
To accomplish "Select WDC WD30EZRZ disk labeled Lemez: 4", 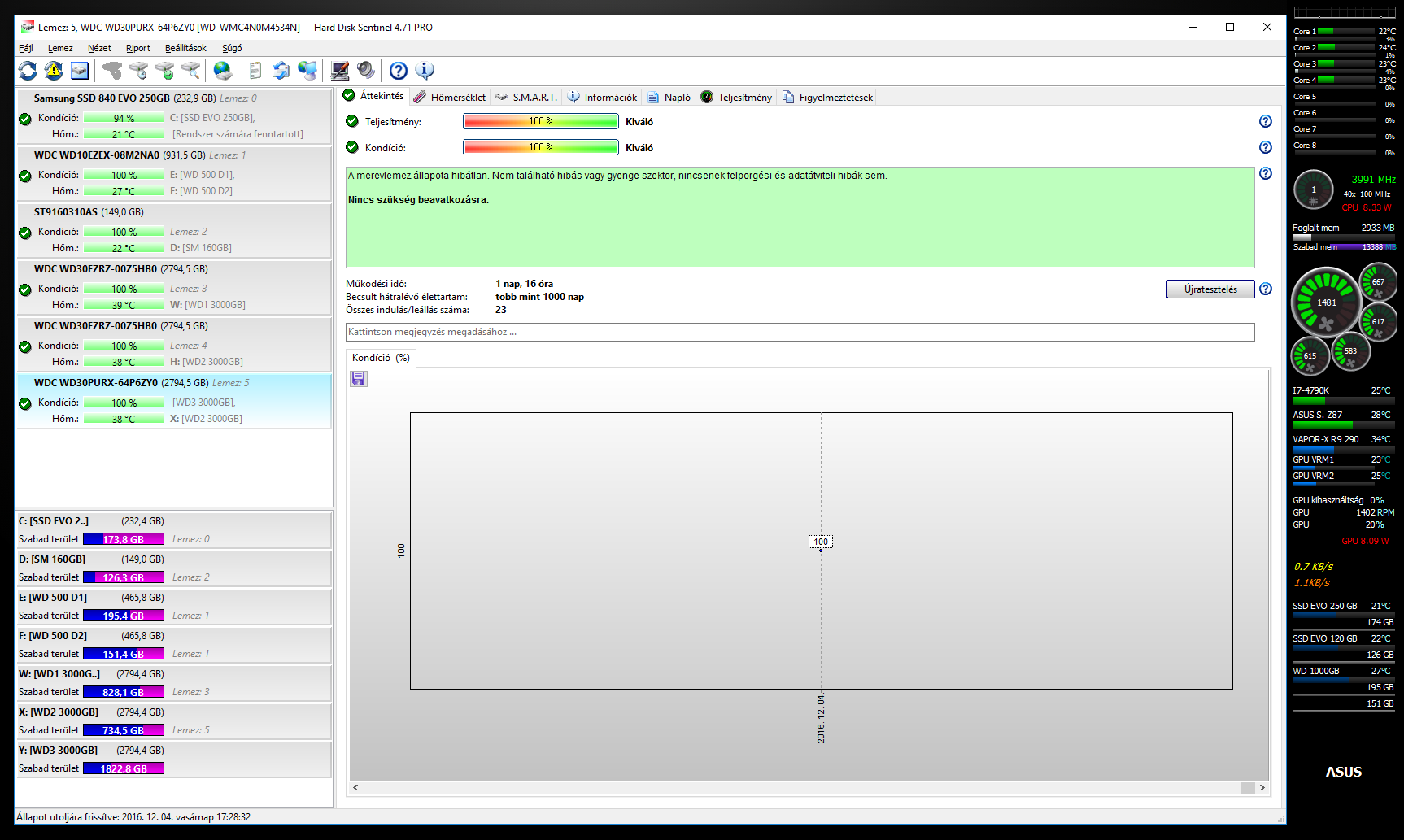I will [173, 344].
